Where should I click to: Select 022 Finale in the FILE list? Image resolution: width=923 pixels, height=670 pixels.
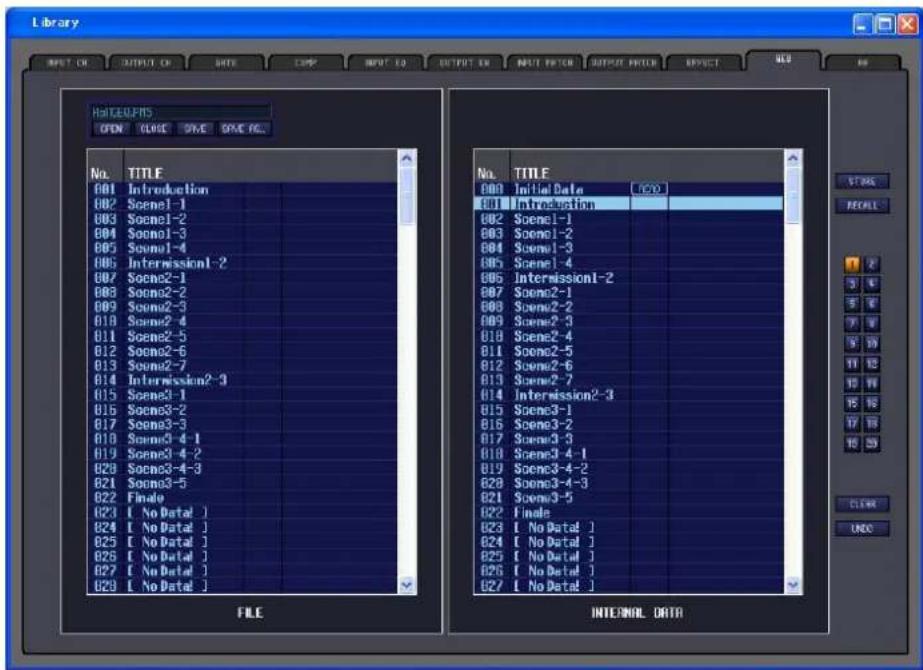(243, 498)
